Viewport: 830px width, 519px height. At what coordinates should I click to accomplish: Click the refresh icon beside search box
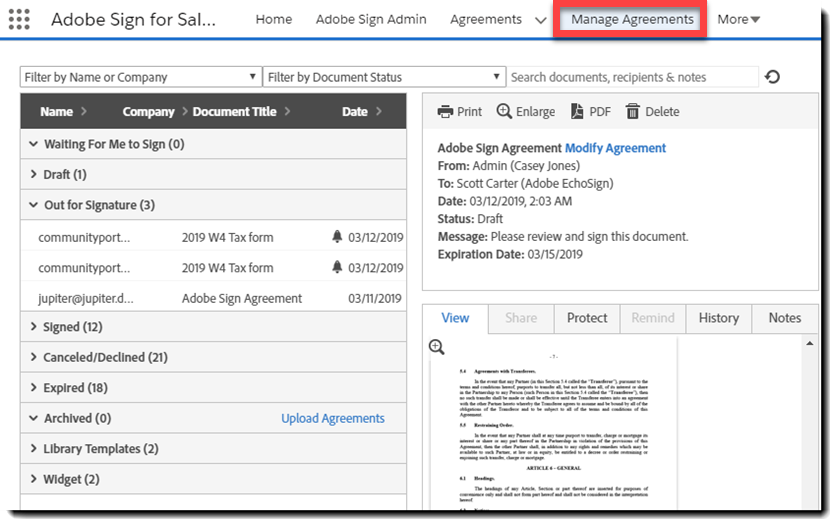pyautogui.click(x=772, y=77)
